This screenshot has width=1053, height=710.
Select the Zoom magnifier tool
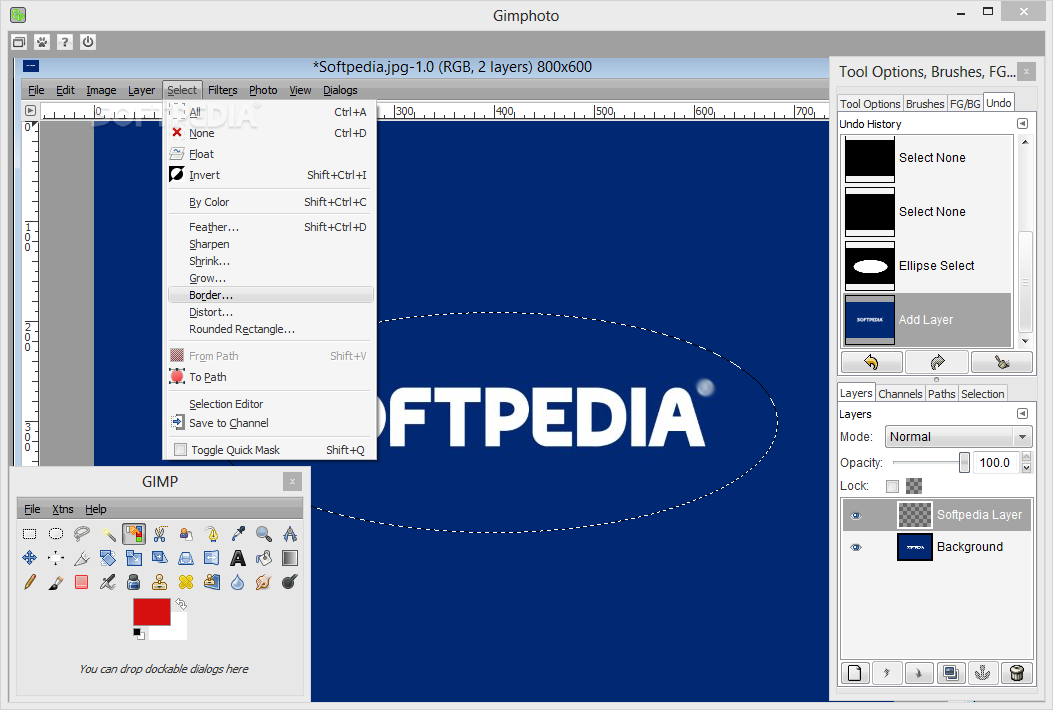264,534
